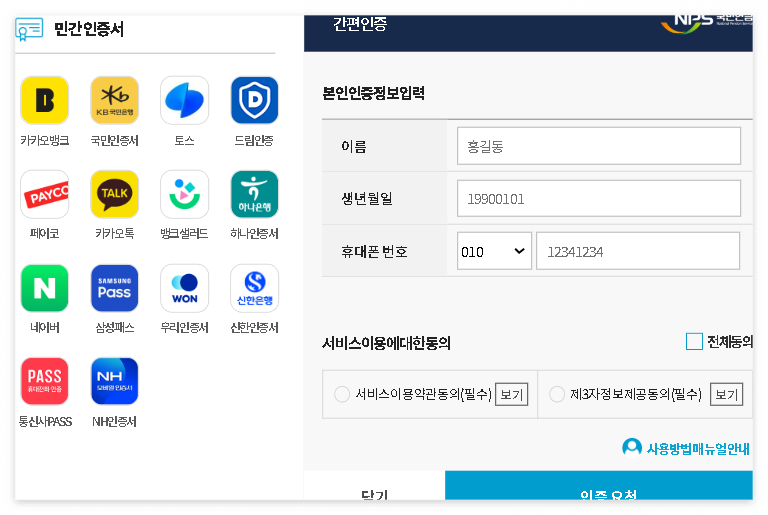Select the 통신사PASS icon
Image resolution: width=768 pixels, height=515 pixels.
[x=45, y=381]
